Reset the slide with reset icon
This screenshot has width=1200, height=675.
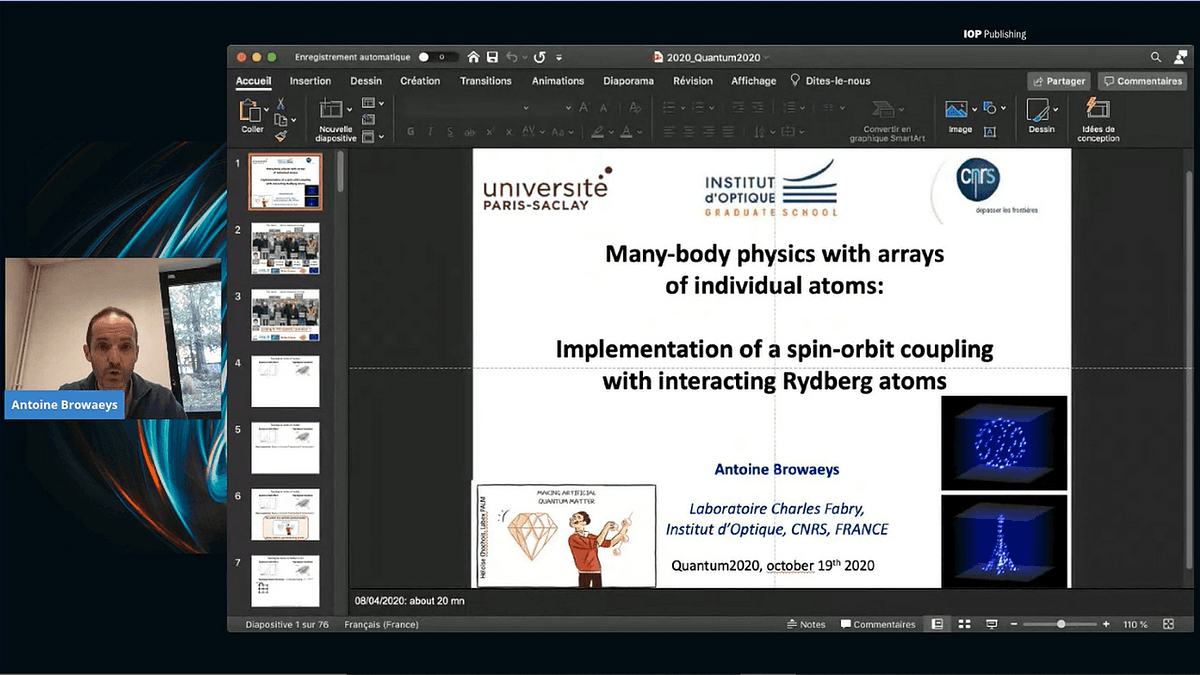(368, 119)
